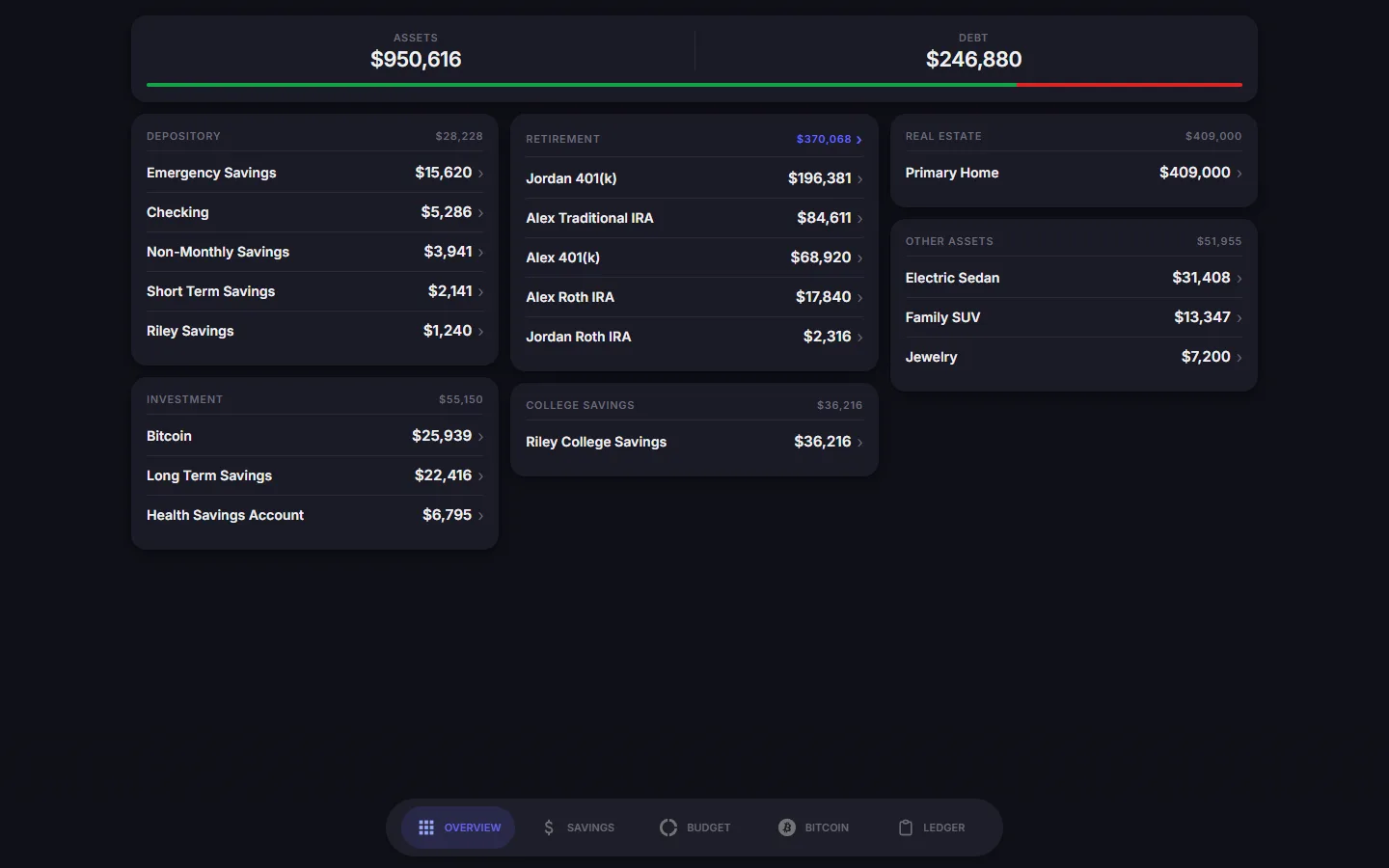Expand the Retirement total $370,068 link
The height and width of the screenshot is (868, 1389).
click(829, 139)
